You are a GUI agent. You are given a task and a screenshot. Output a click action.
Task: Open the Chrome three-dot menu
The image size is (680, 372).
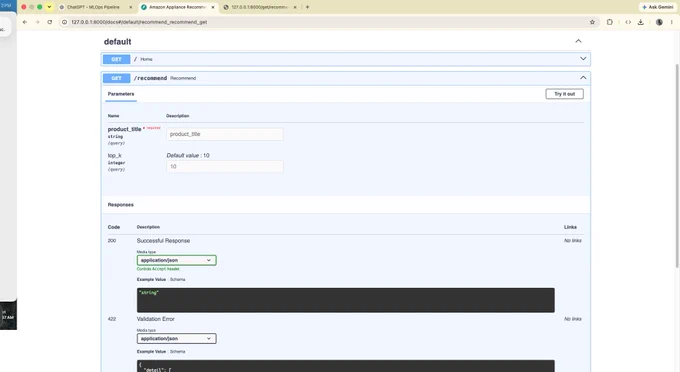click(x=672, y=22)
